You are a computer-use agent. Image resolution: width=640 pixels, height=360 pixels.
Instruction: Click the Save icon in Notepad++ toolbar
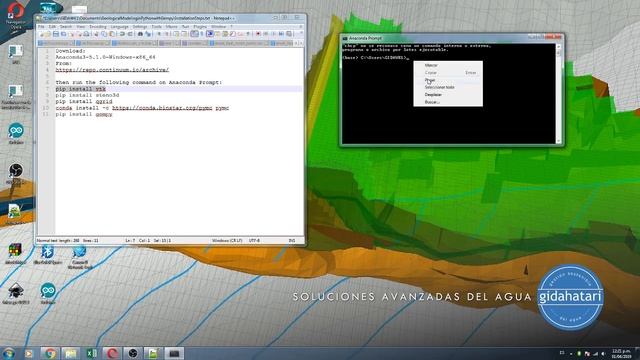click(56, 34)
